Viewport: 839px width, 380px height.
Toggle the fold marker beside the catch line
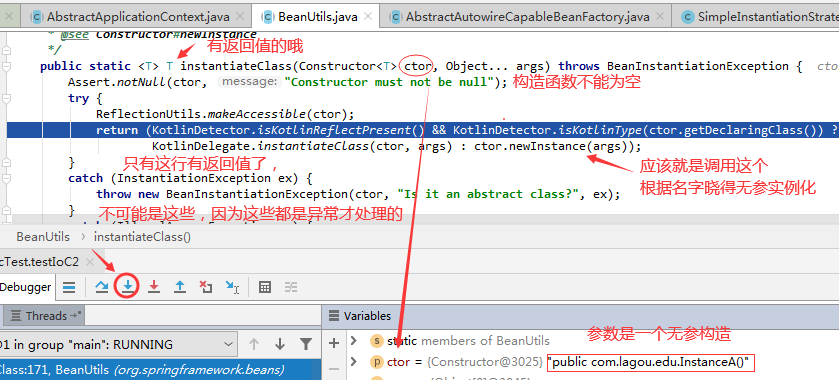tap(6, 178)
